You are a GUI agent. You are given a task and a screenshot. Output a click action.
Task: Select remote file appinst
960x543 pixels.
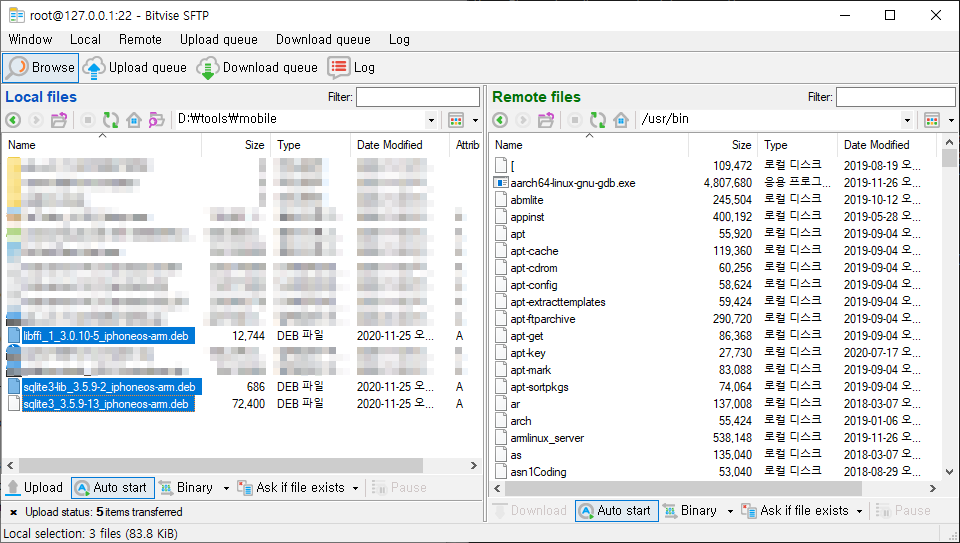pyautogui.click(x=527, y=217)
